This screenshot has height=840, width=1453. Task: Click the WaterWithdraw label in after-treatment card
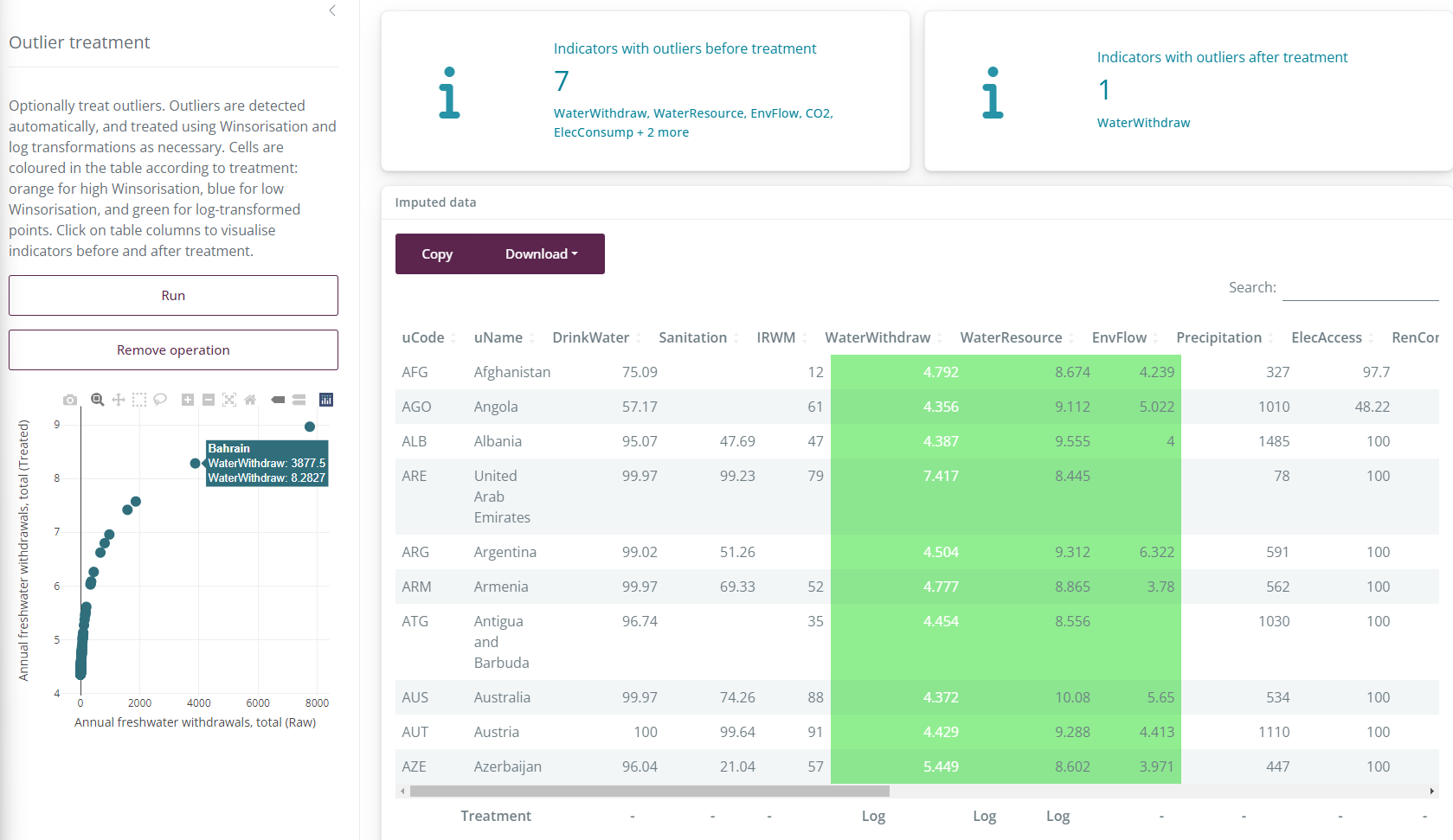(x=1143, y=123)
